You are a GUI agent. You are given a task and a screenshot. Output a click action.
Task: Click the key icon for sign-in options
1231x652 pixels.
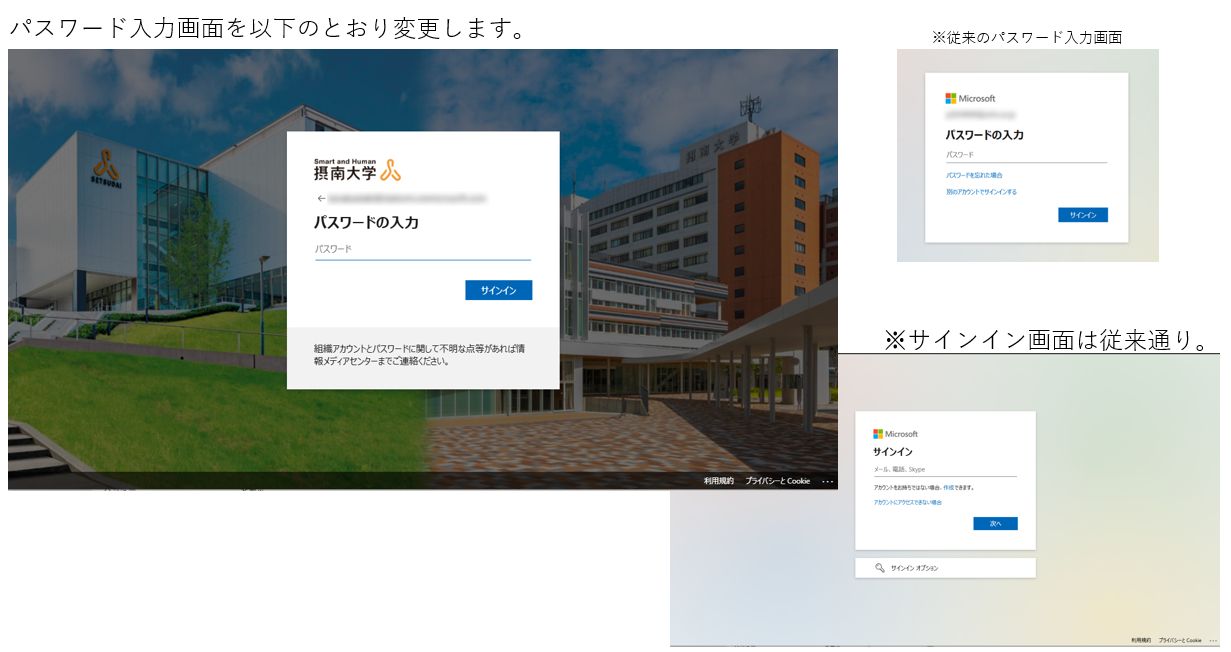click(879, 568)
